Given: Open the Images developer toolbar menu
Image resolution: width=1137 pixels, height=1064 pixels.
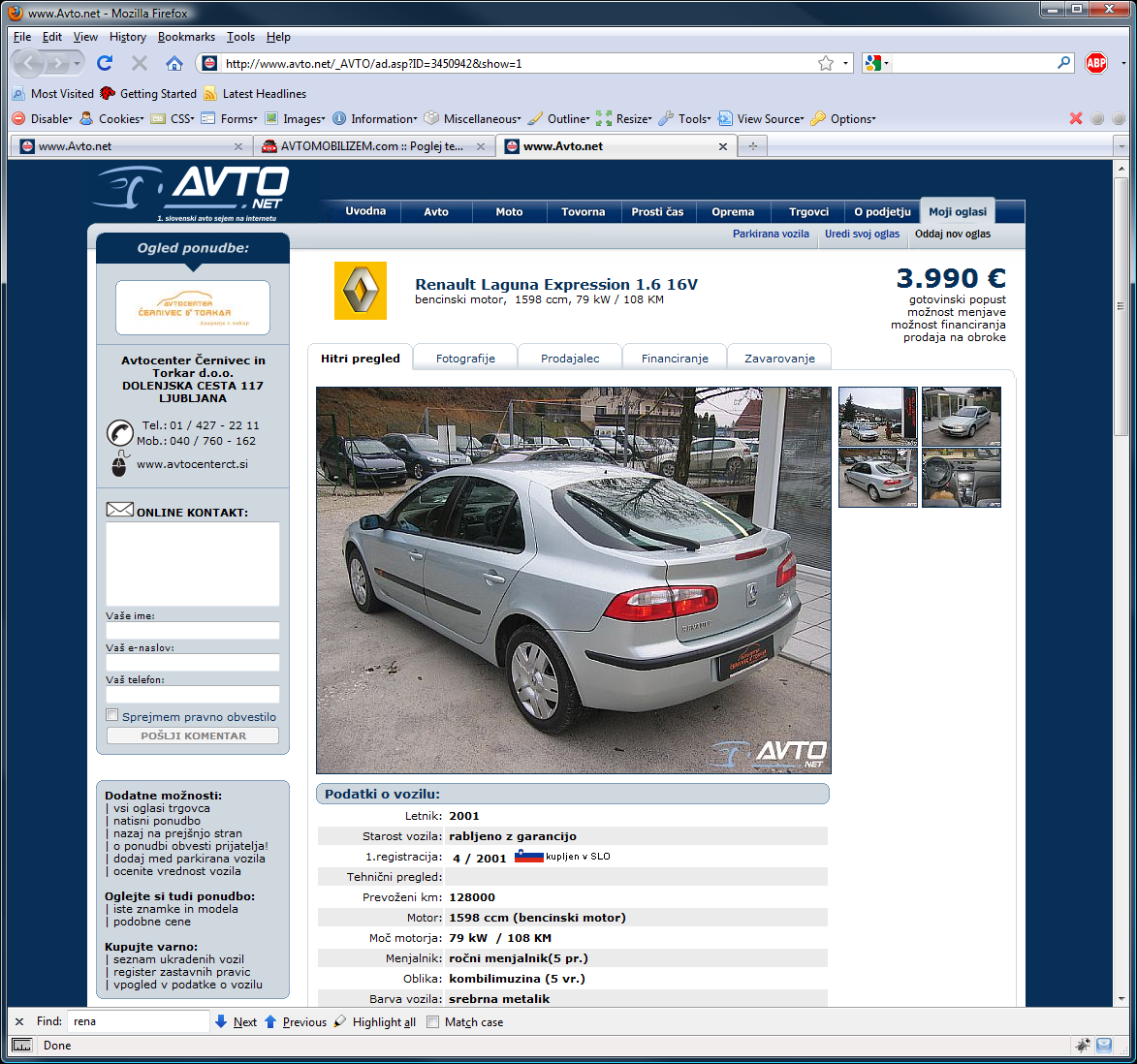Looking at the screenshot, I should (x=295, y=119).
